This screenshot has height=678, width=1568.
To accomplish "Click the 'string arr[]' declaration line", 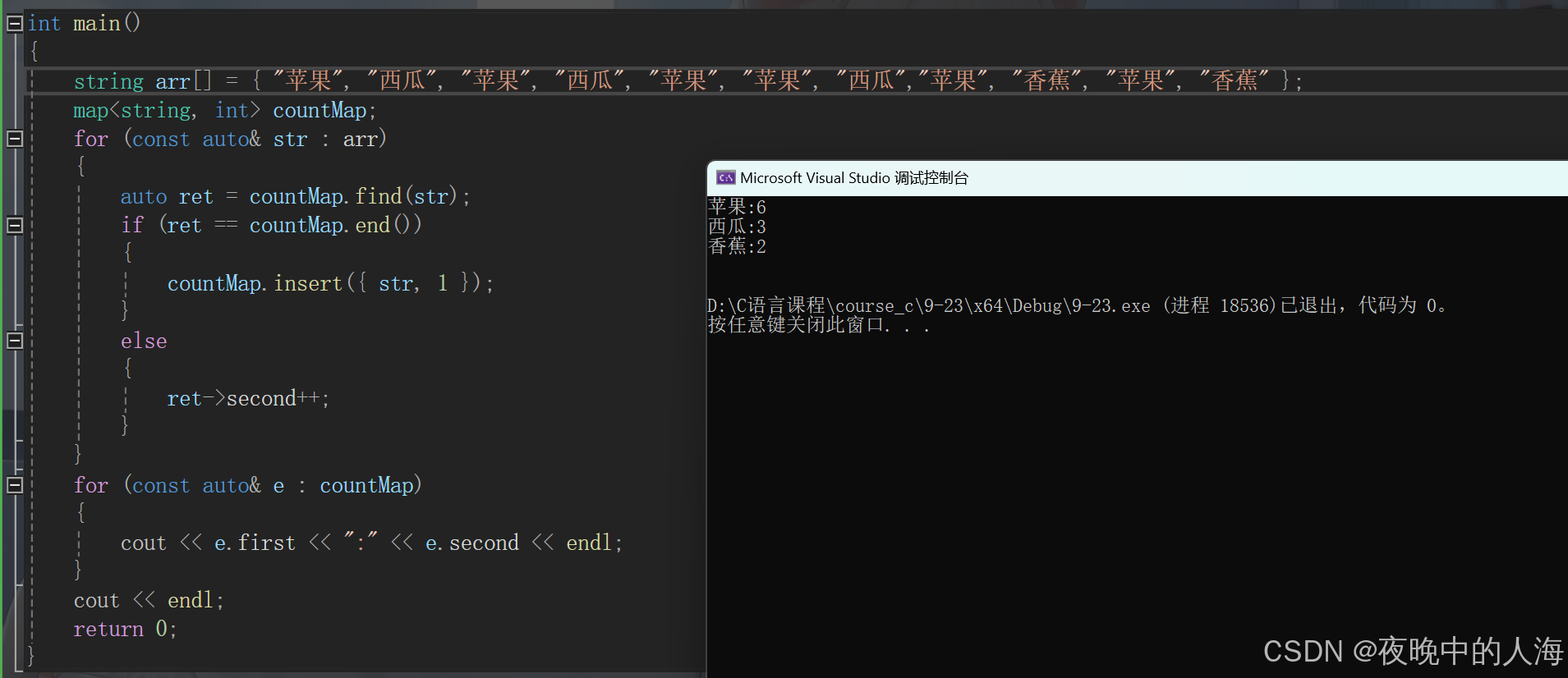I will point(688,80).
